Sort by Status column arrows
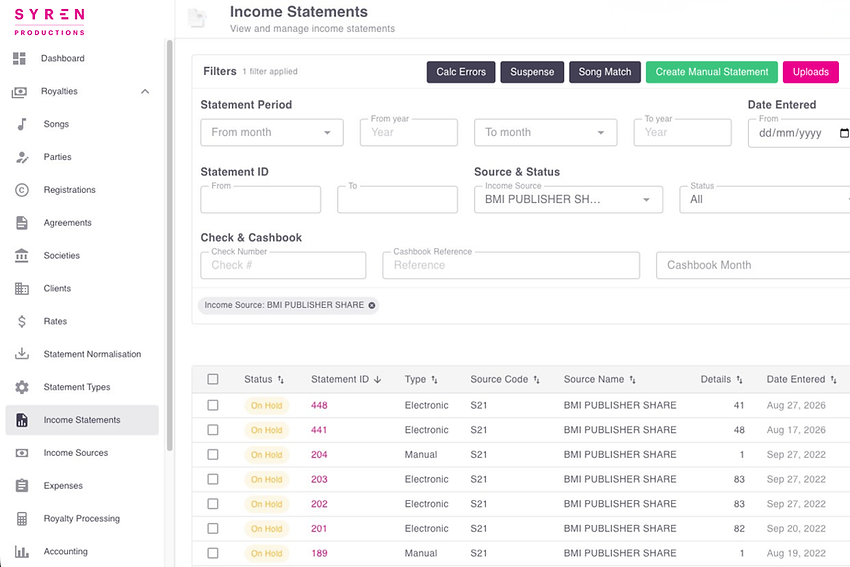 [281, 380]
